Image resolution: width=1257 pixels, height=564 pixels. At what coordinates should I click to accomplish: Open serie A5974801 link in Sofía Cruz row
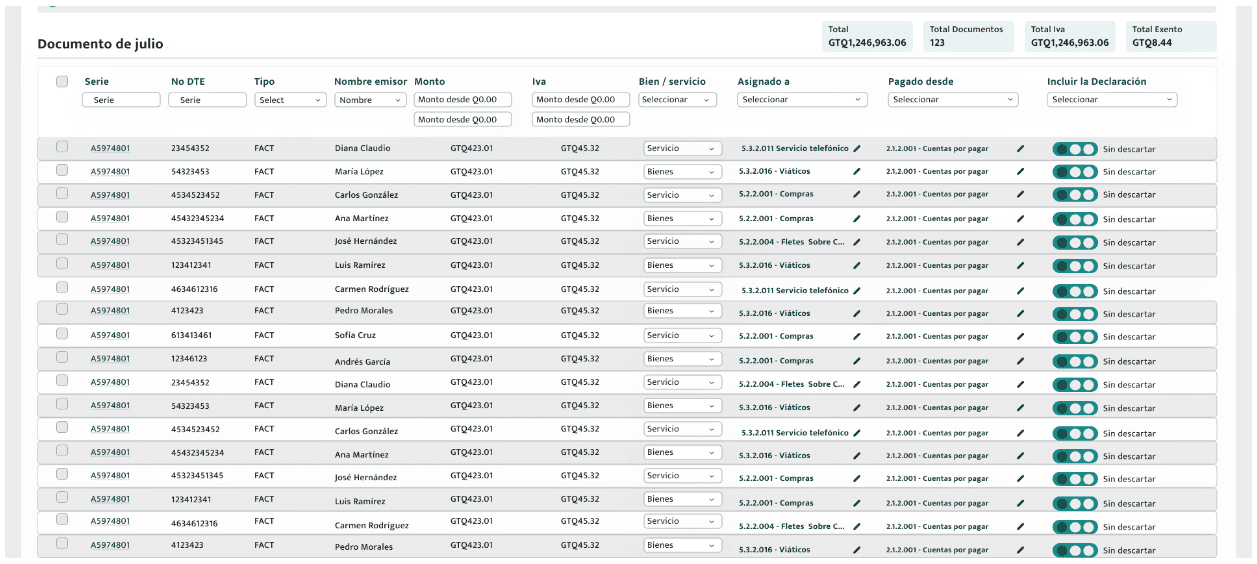(x=110, y=335)
